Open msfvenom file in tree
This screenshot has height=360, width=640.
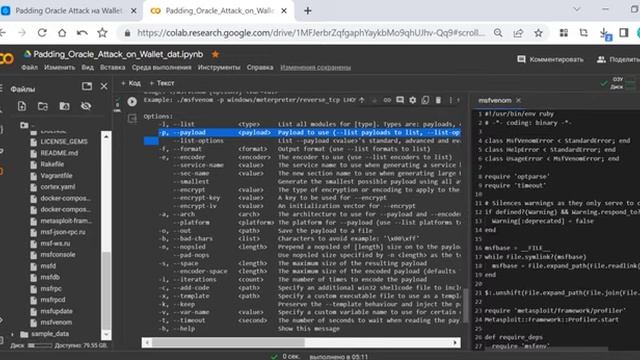click(x=56, y=322)
